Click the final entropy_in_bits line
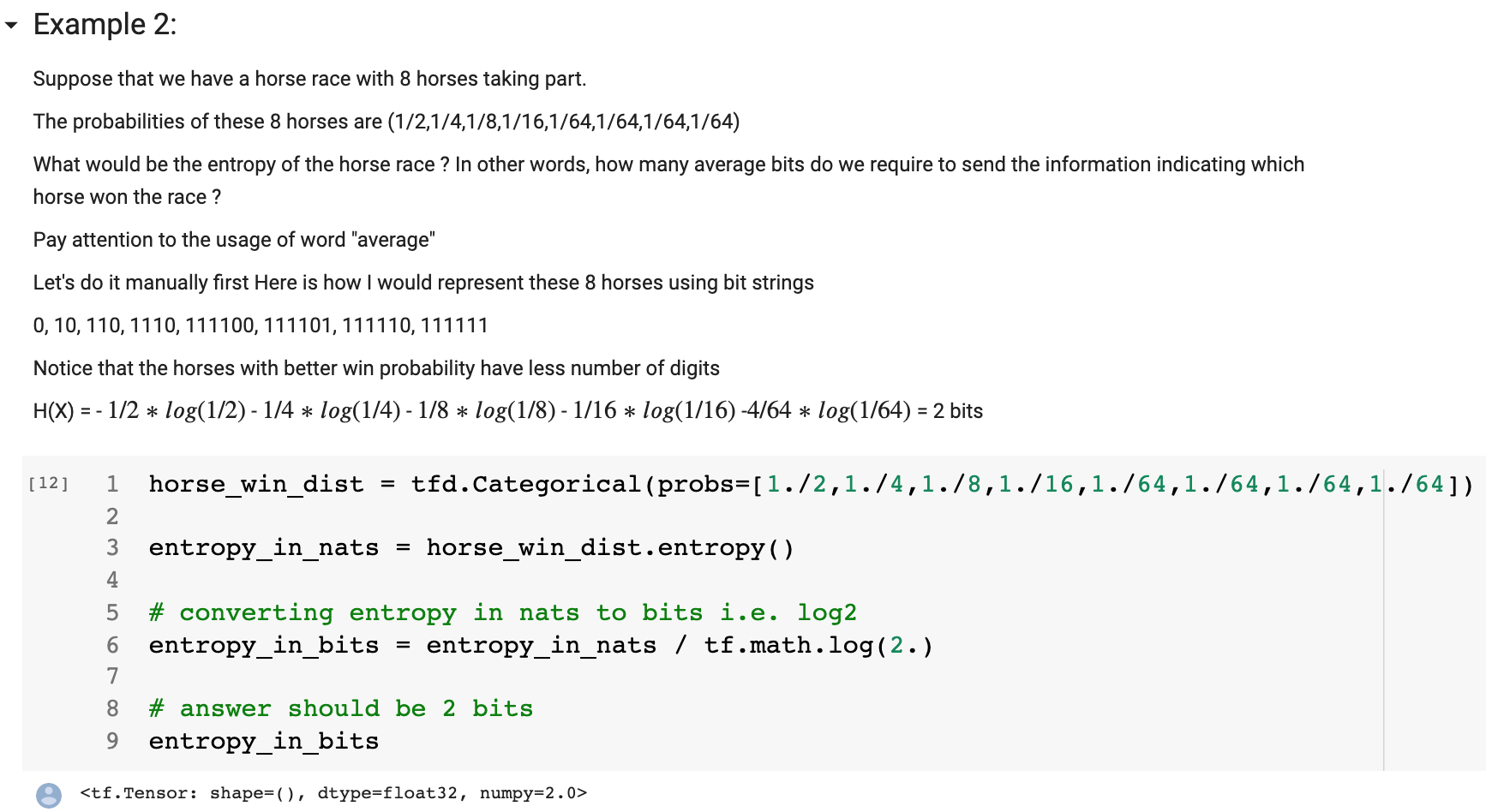 pyautogui.click(x=264, y=741)
